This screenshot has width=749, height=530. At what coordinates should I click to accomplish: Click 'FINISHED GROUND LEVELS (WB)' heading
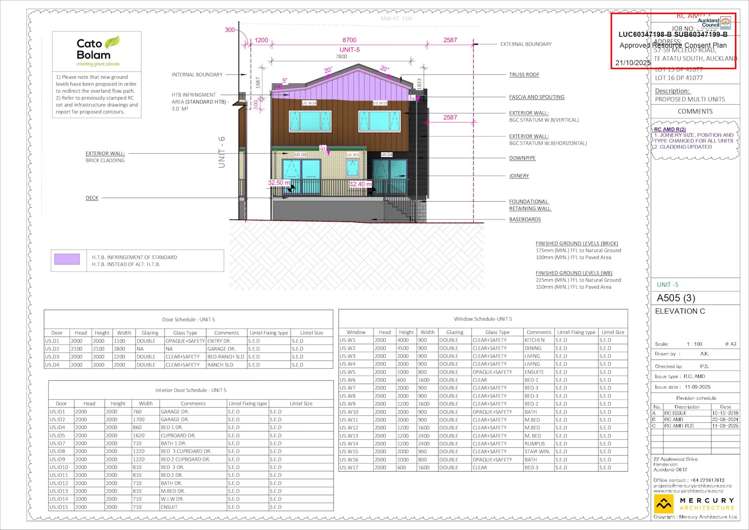pos(574,273)
